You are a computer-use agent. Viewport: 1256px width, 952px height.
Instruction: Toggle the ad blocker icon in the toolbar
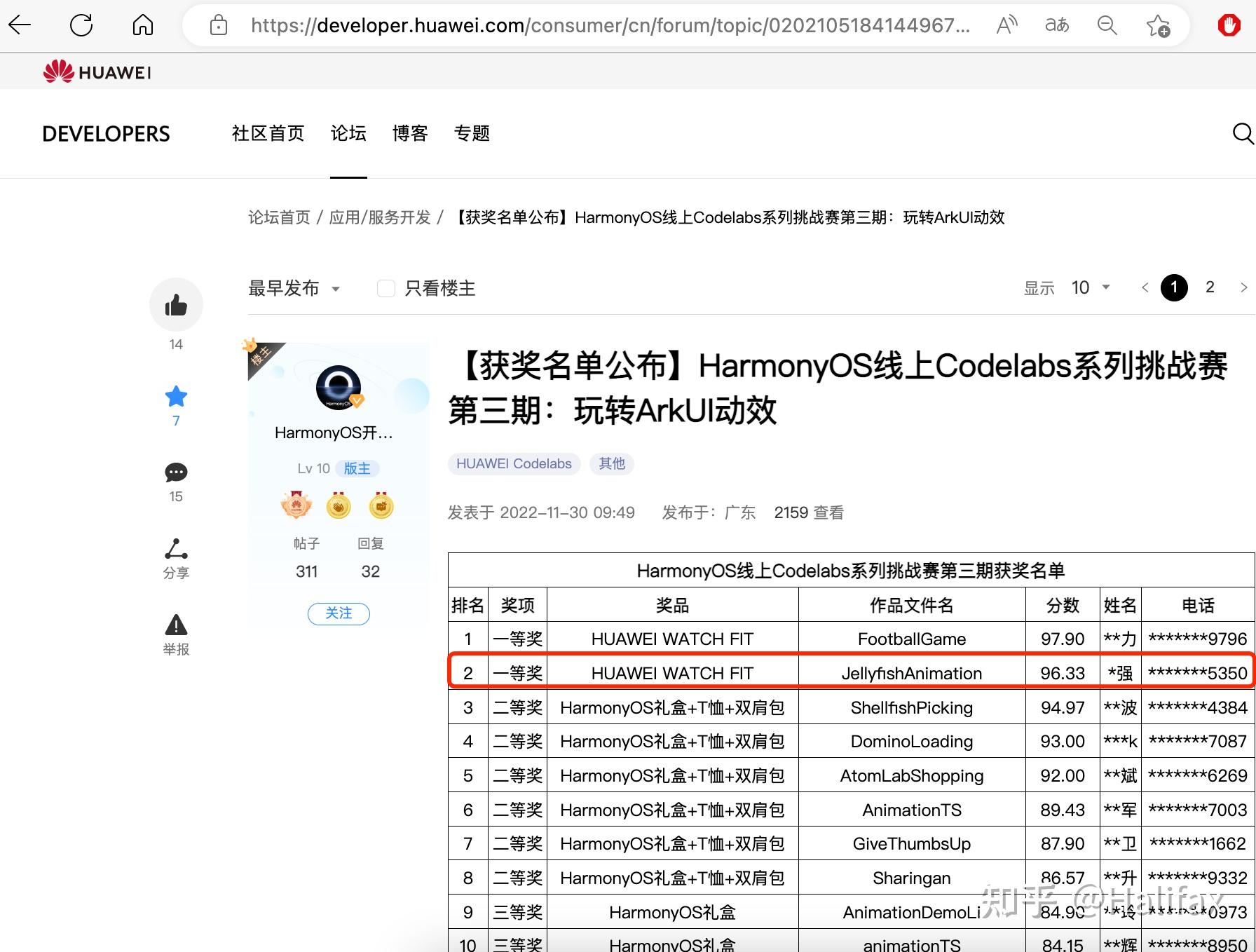pyautogui.click(x=1229, y=25)
